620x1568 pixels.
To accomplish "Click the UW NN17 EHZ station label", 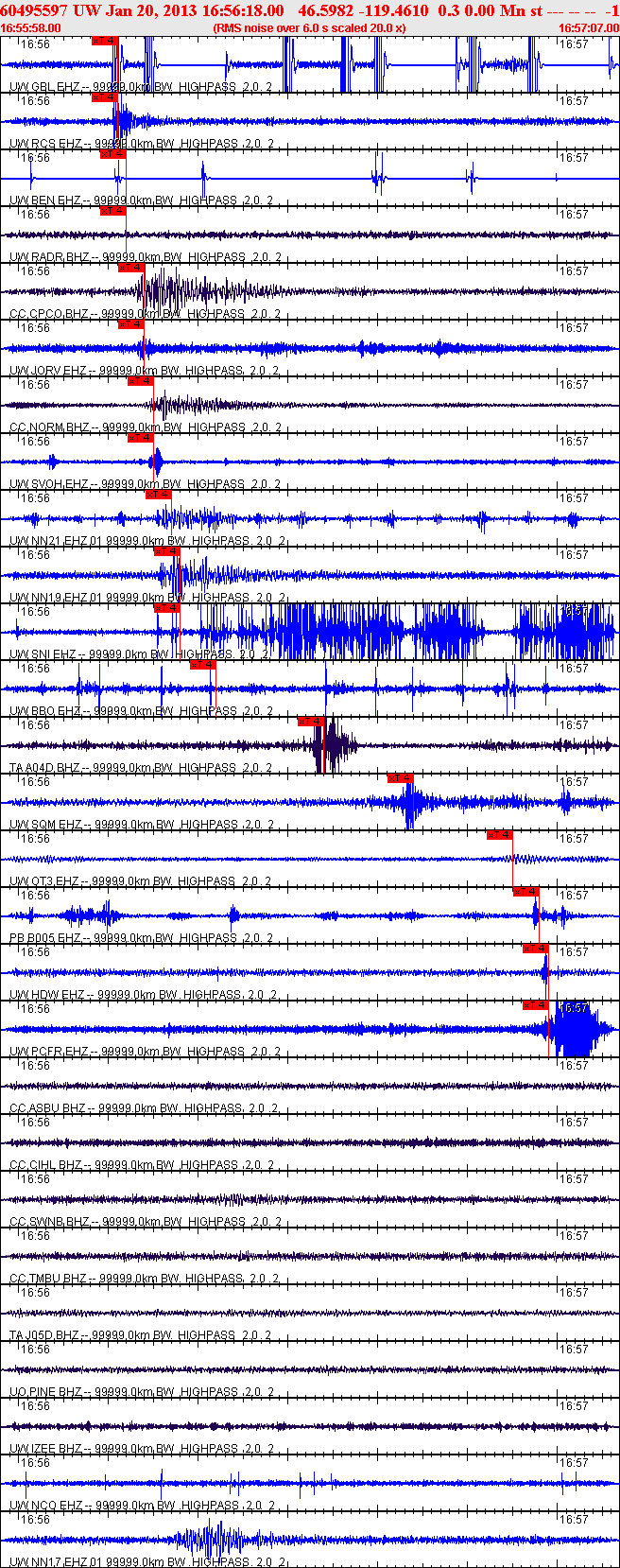I will [x=47, y=1562].
